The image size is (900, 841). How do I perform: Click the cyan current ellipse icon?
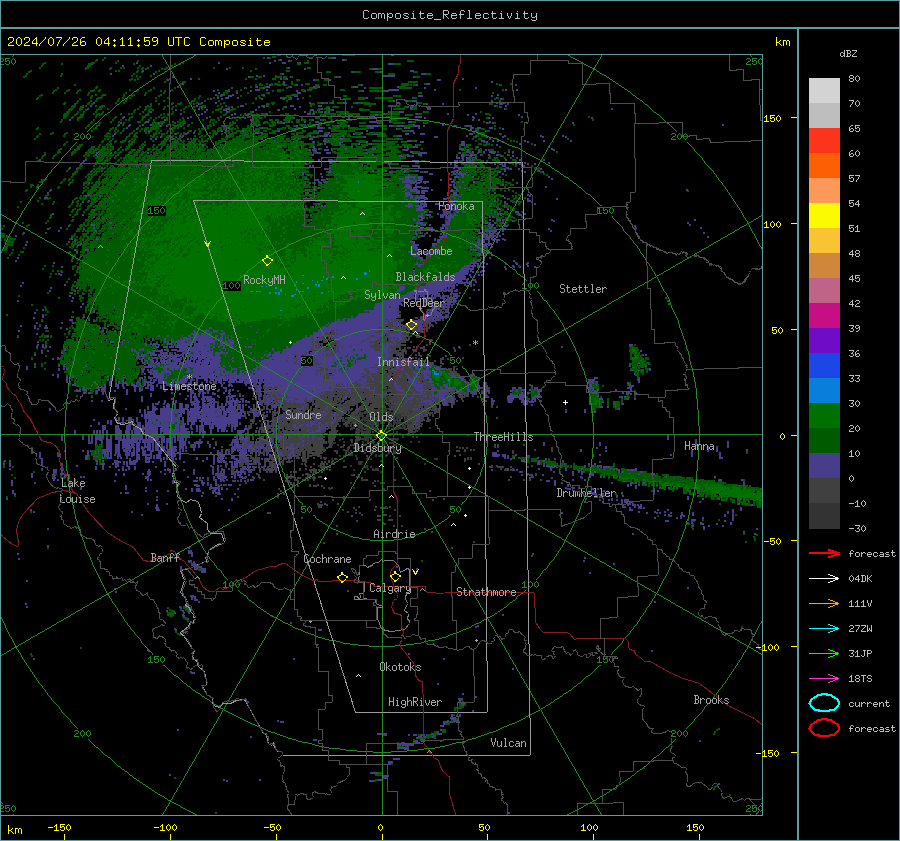point(824,703)
